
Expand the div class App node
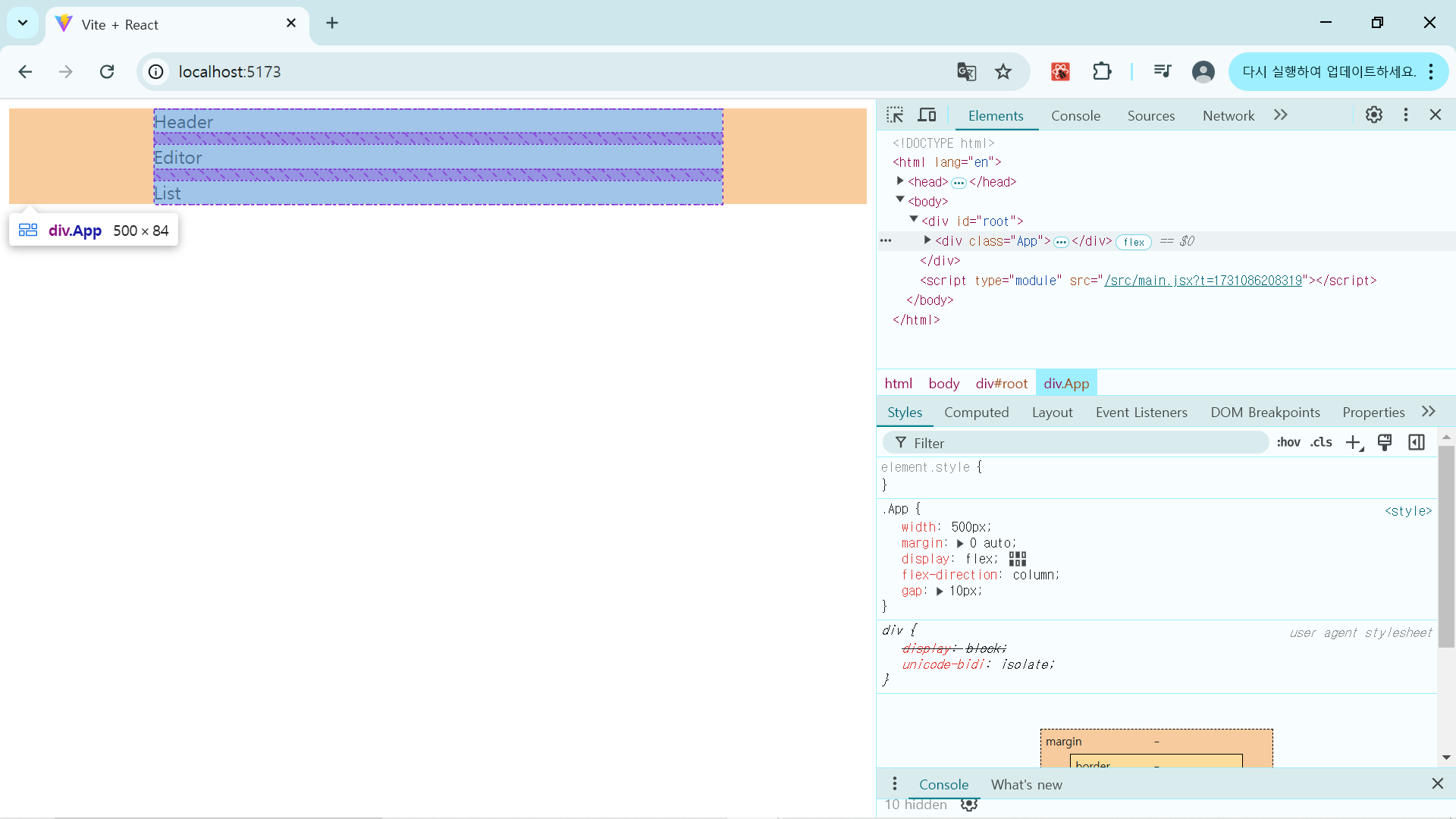927,240
